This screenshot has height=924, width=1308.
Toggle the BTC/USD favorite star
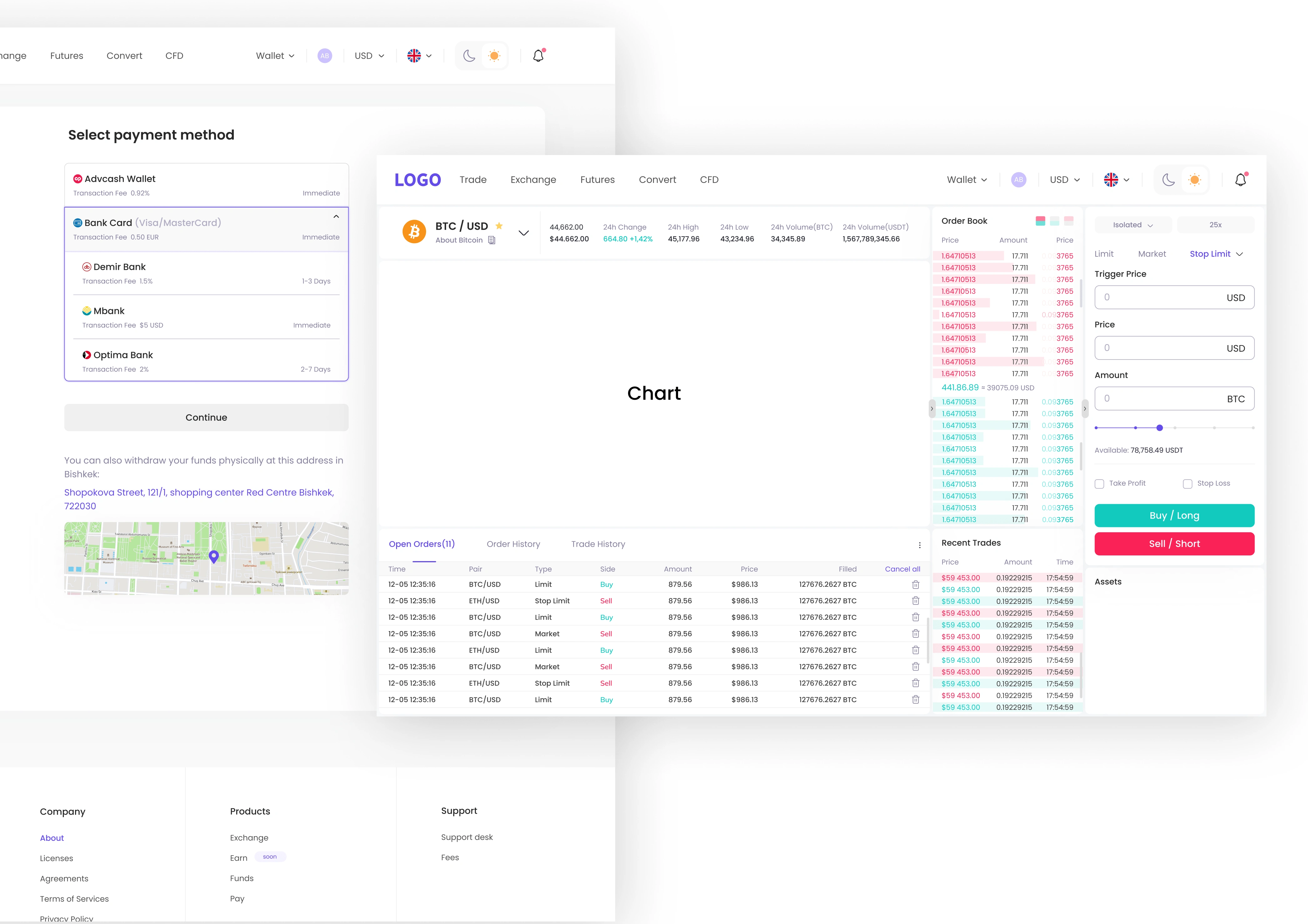[499, 226]
